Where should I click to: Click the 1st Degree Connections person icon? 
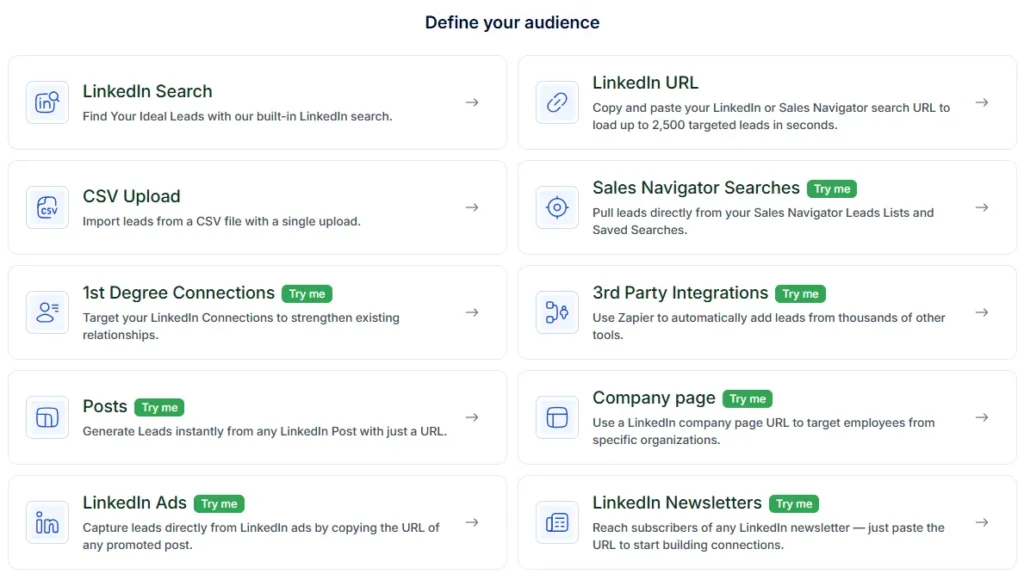click(47, 312)
